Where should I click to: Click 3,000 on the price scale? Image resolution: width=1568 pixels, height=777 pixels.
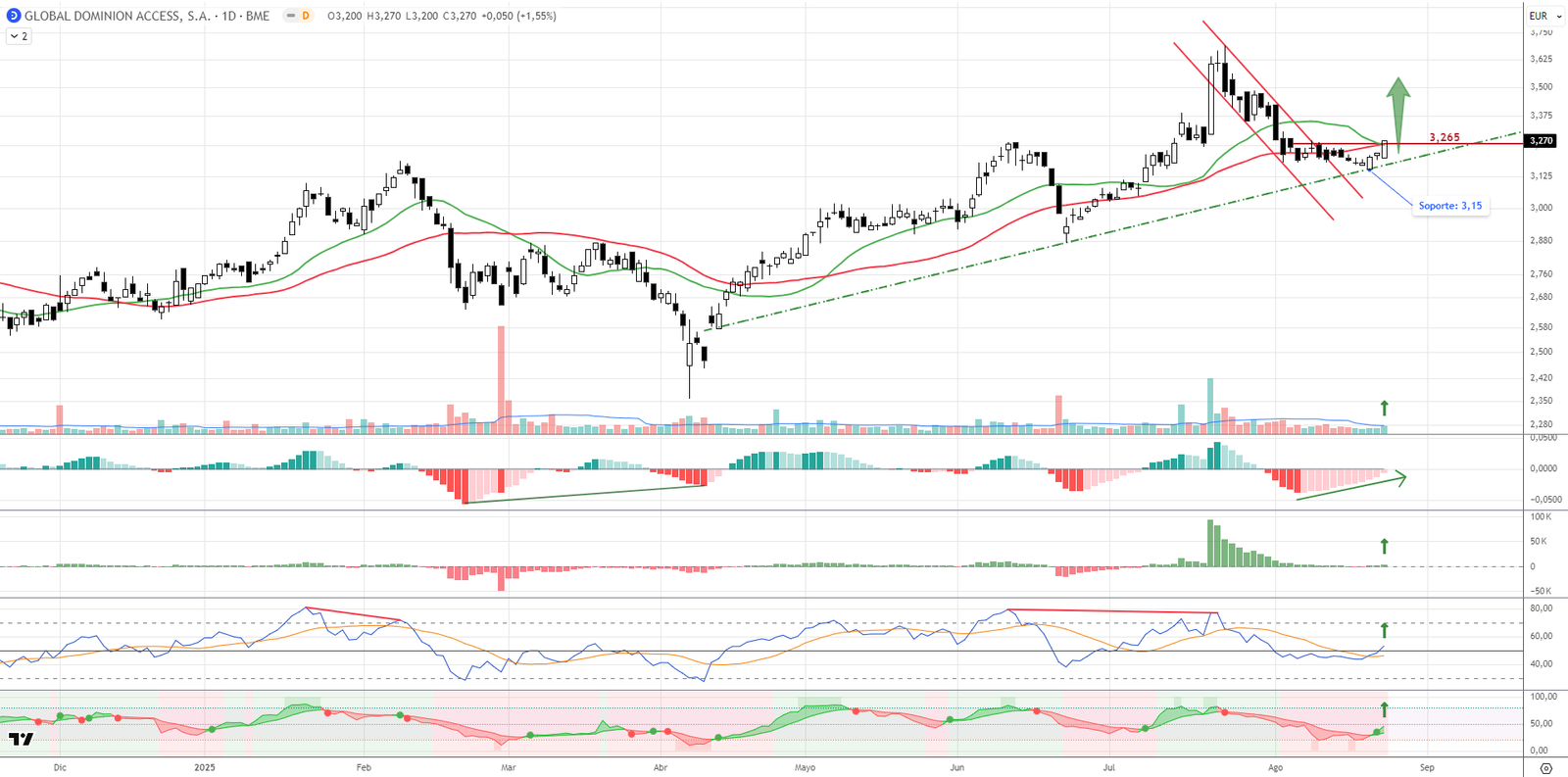[1542, 207]
